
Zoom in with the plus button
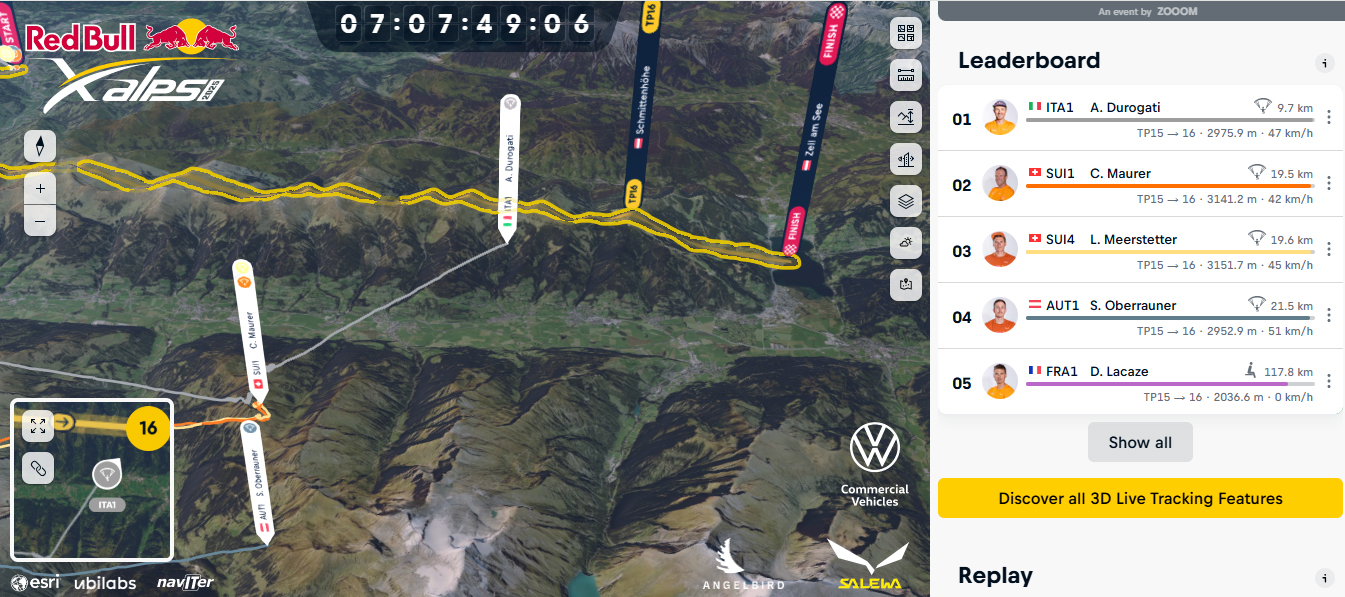pos(40,188)
